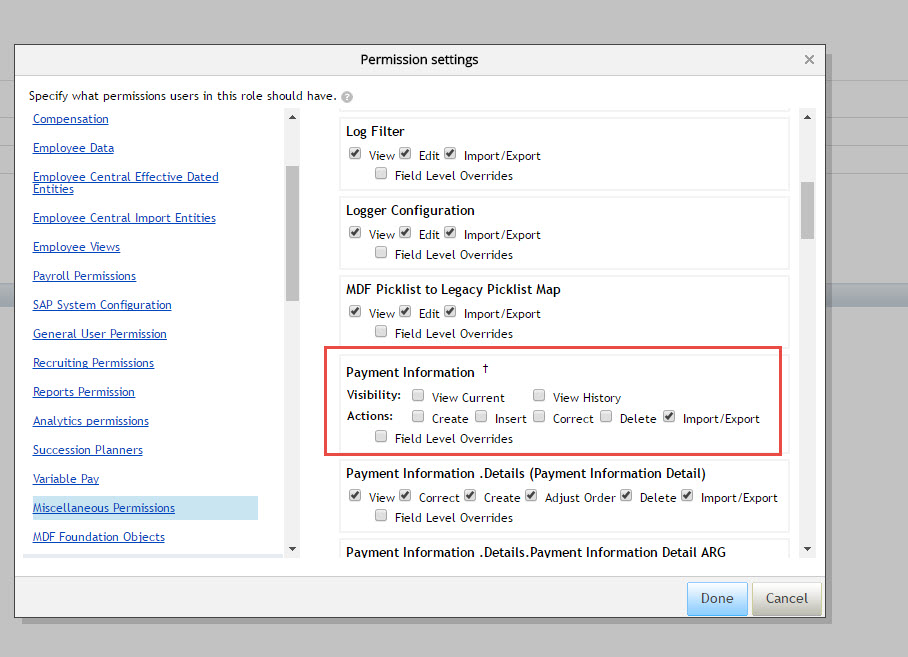The width and height of the screenshot is (908, 657).
Task: Enable Field Level Overrides for Log Filter
Action: (x=381, y=173)
